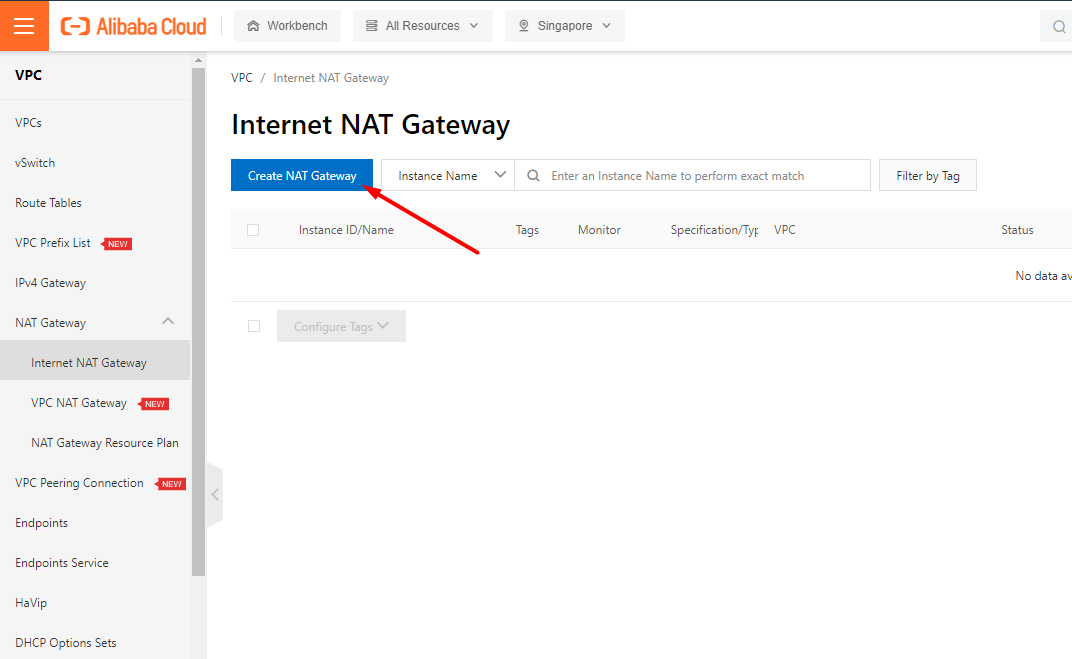1072x659 pixels.
Task: Open the All Resources dropdown
Action: tap(422, 26)
